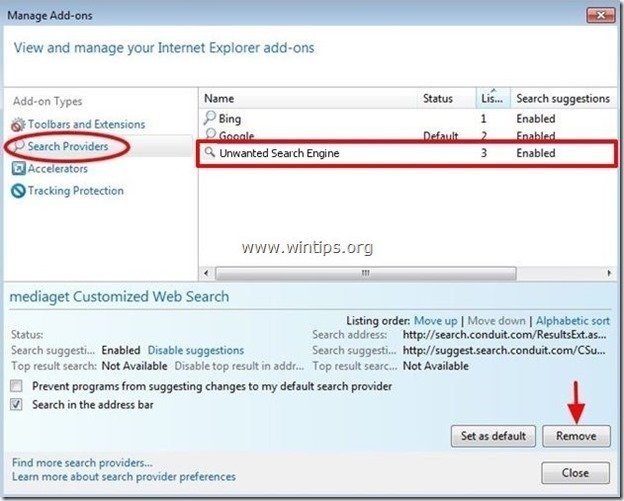Select Search Providers add-on type
Viewport: 624px width, 501px height.
(68, 146)
